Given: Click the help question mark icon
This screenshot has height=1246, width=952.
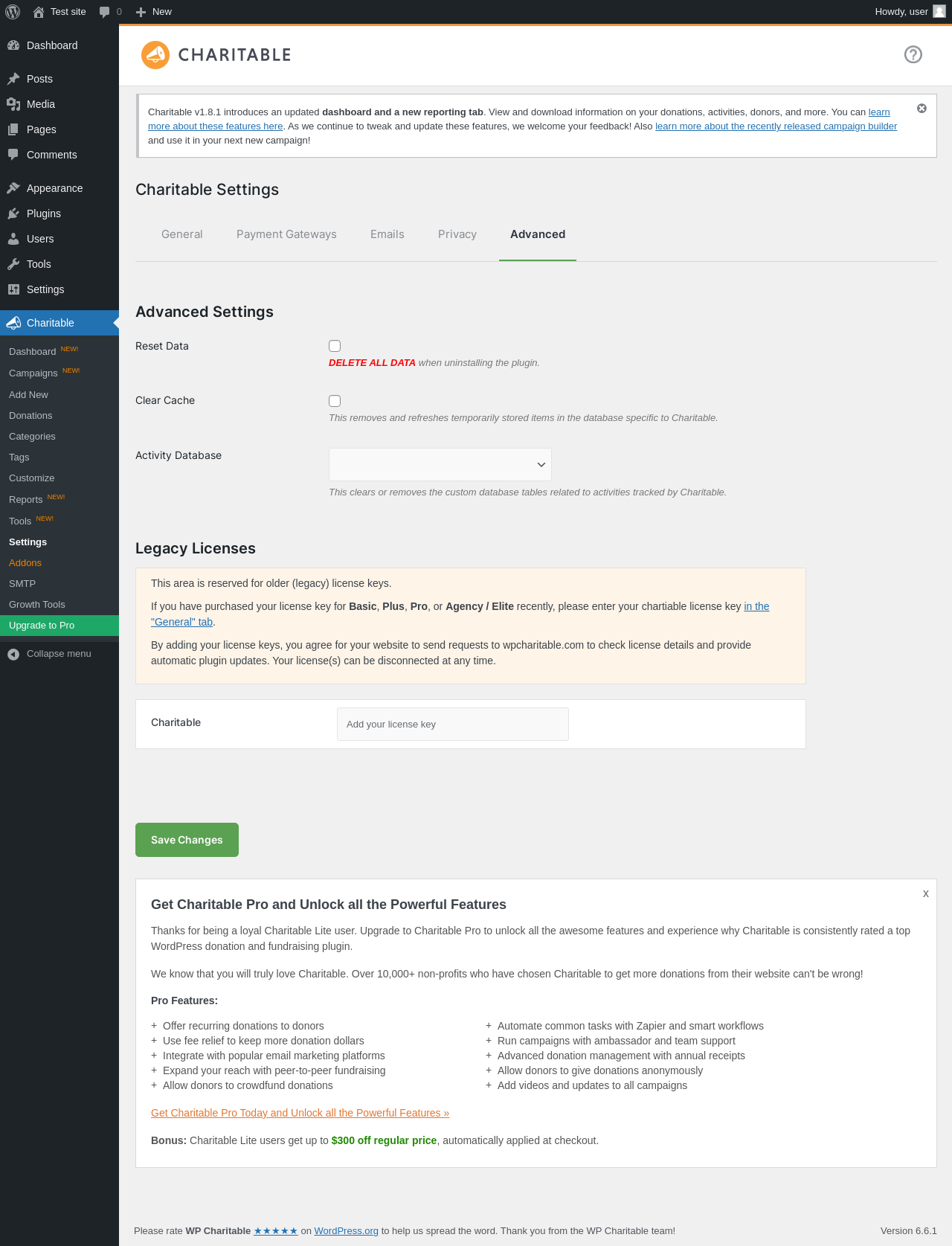Looking at the screenshot, I should (913, 54).
